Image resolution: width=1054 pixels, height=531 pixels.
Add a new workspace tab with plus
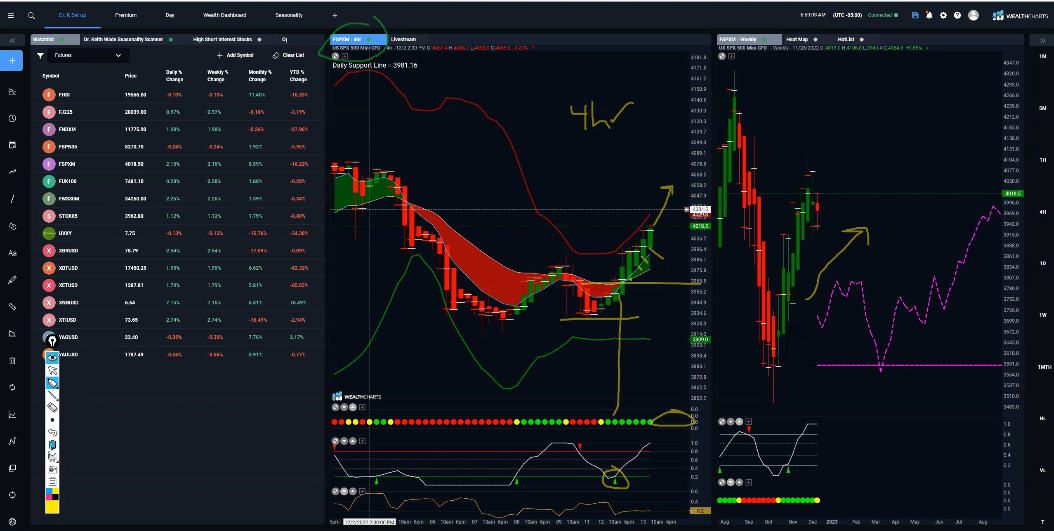(x=335, y=15)
